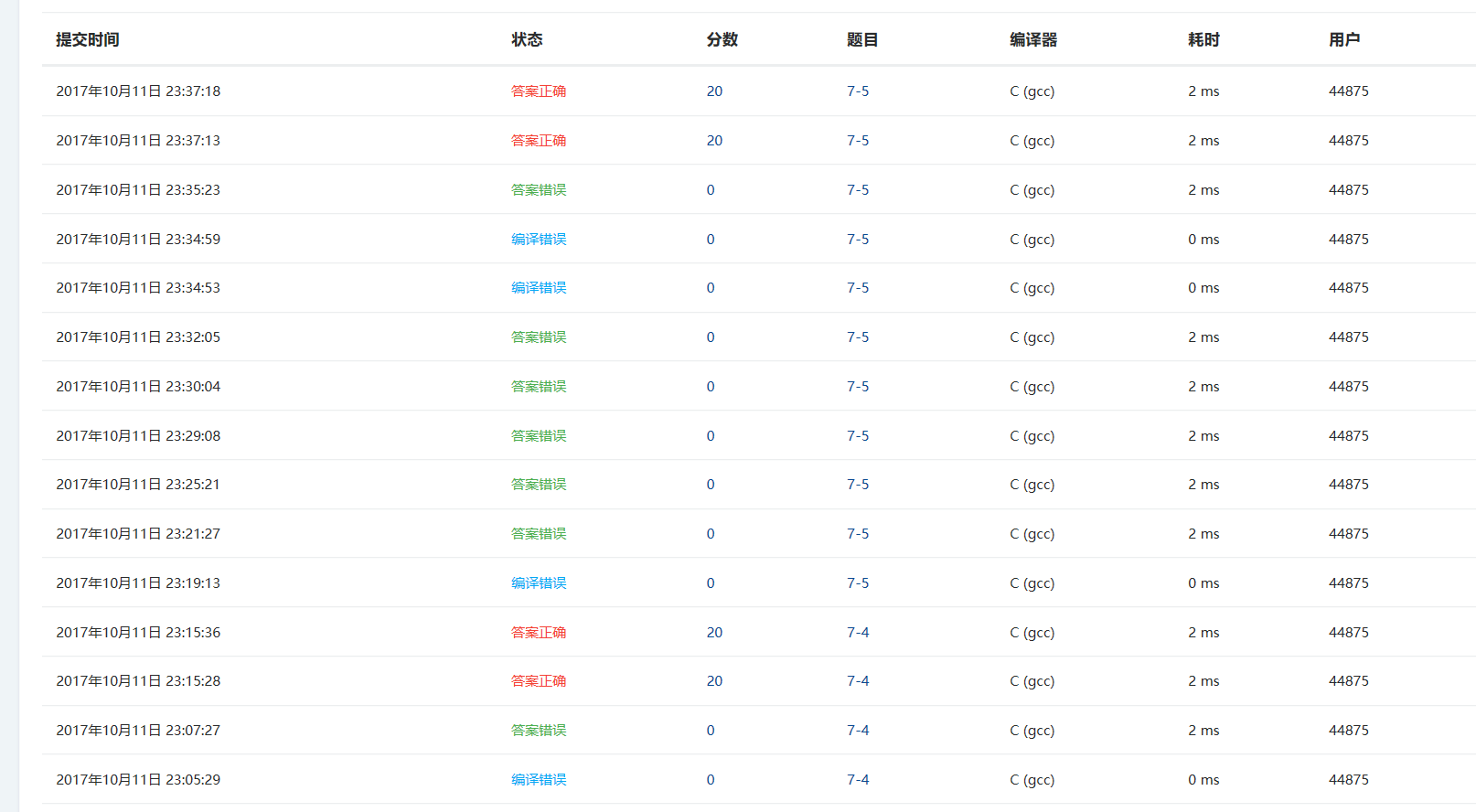Click the 编译器 column header
The height and width of the screenshot is (812, 1476).
pyautogui.click(x=1033, y=40)
